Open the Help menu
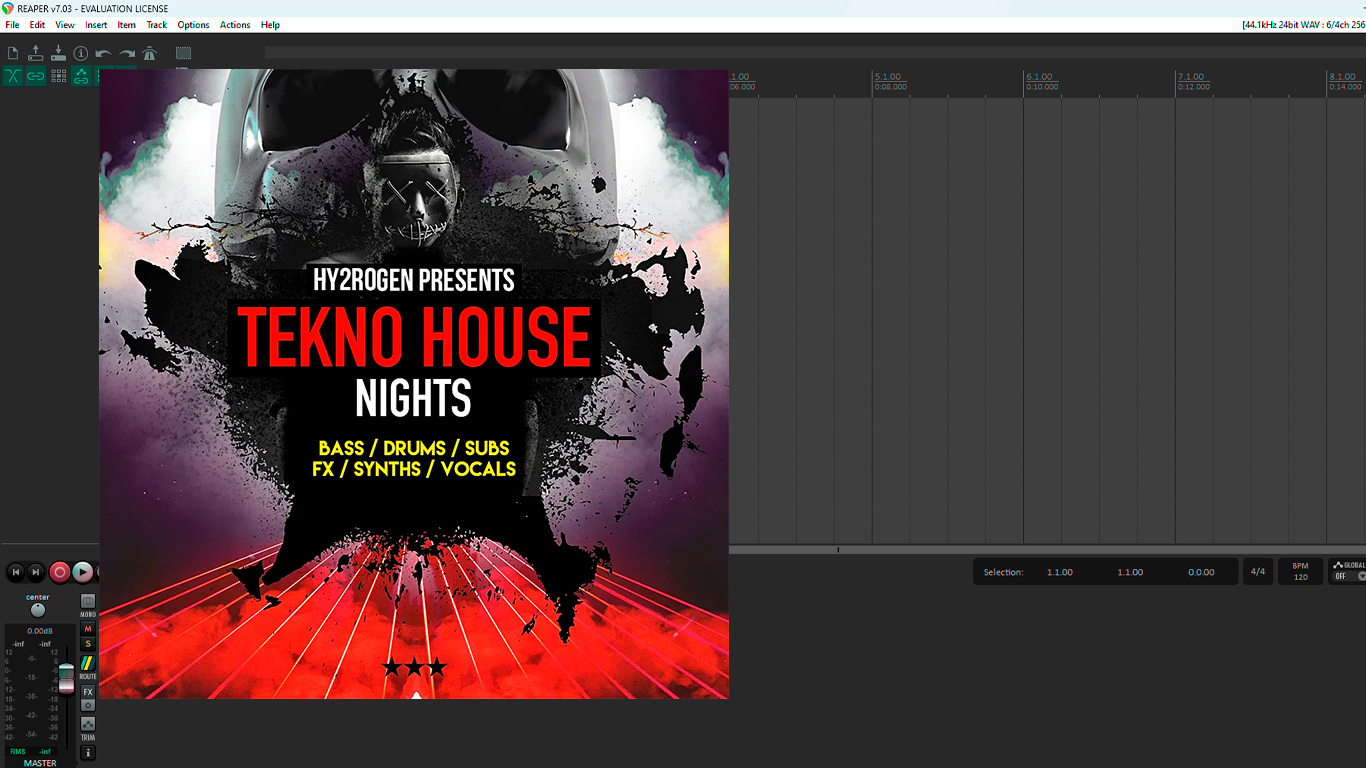 [270, 25]
